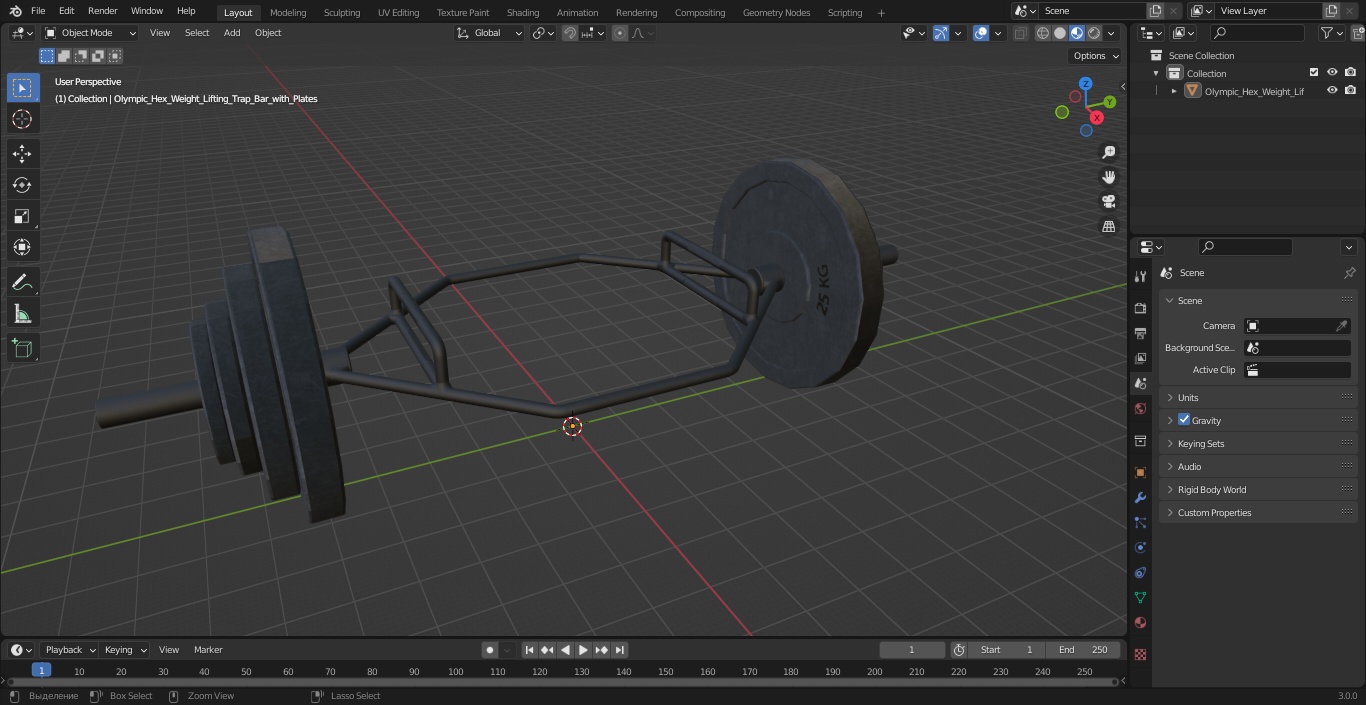The height and width of the screenshot is (705, 1366).
Task: Switch to Rendered viewport shading
Action: [x=1094, y=33]
